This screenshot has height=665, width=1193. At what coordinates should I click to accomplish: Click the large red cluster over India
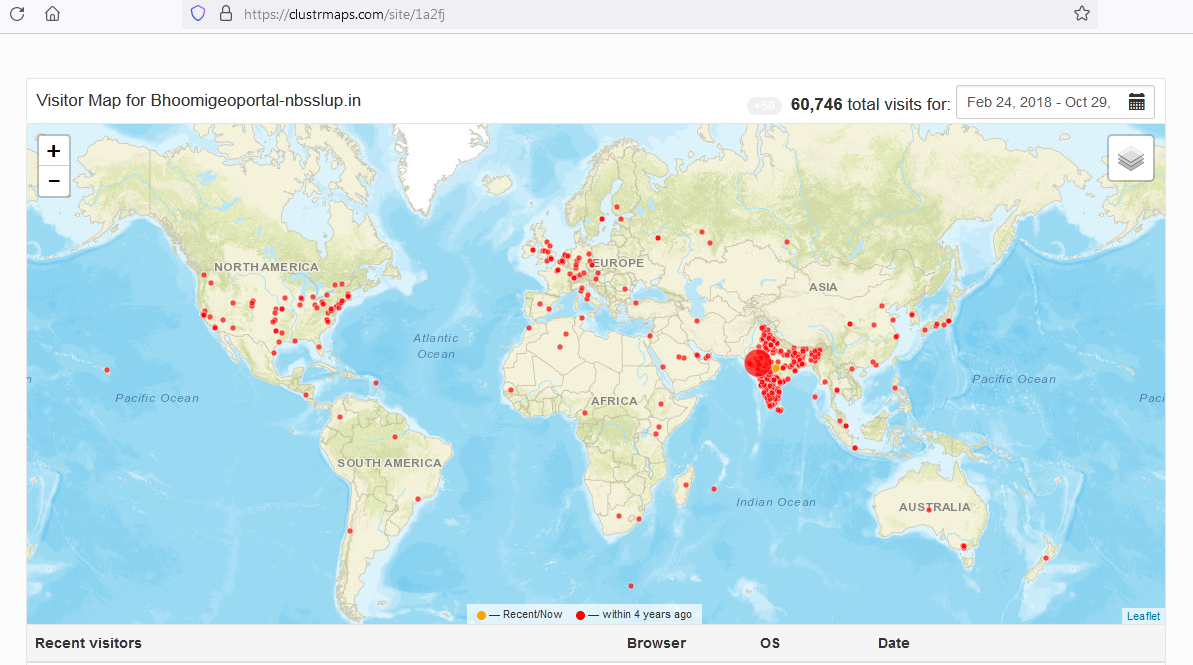pyautogui.click(x=758, y=363)
